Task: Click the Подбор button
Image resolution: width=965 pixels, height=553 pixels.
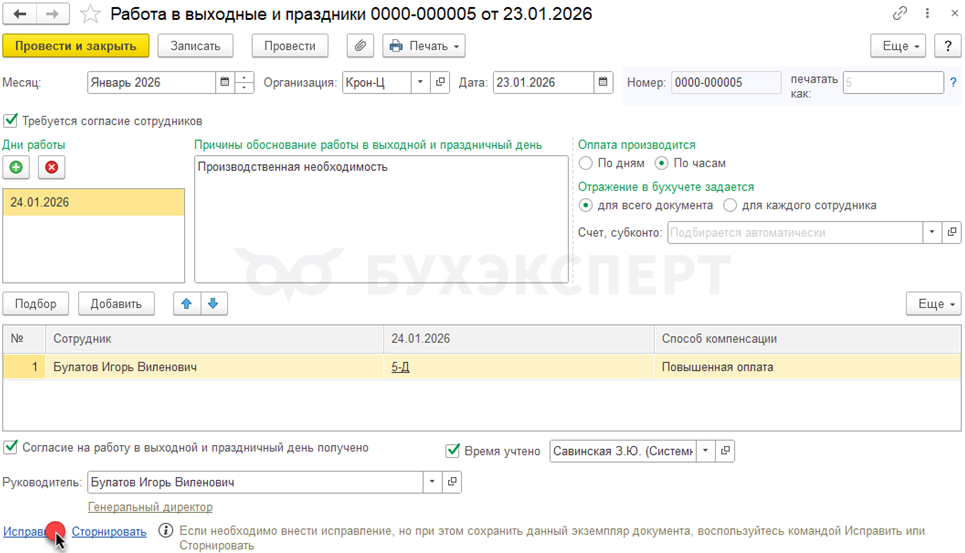Action: pyautogui.click(x=36, y=304)
